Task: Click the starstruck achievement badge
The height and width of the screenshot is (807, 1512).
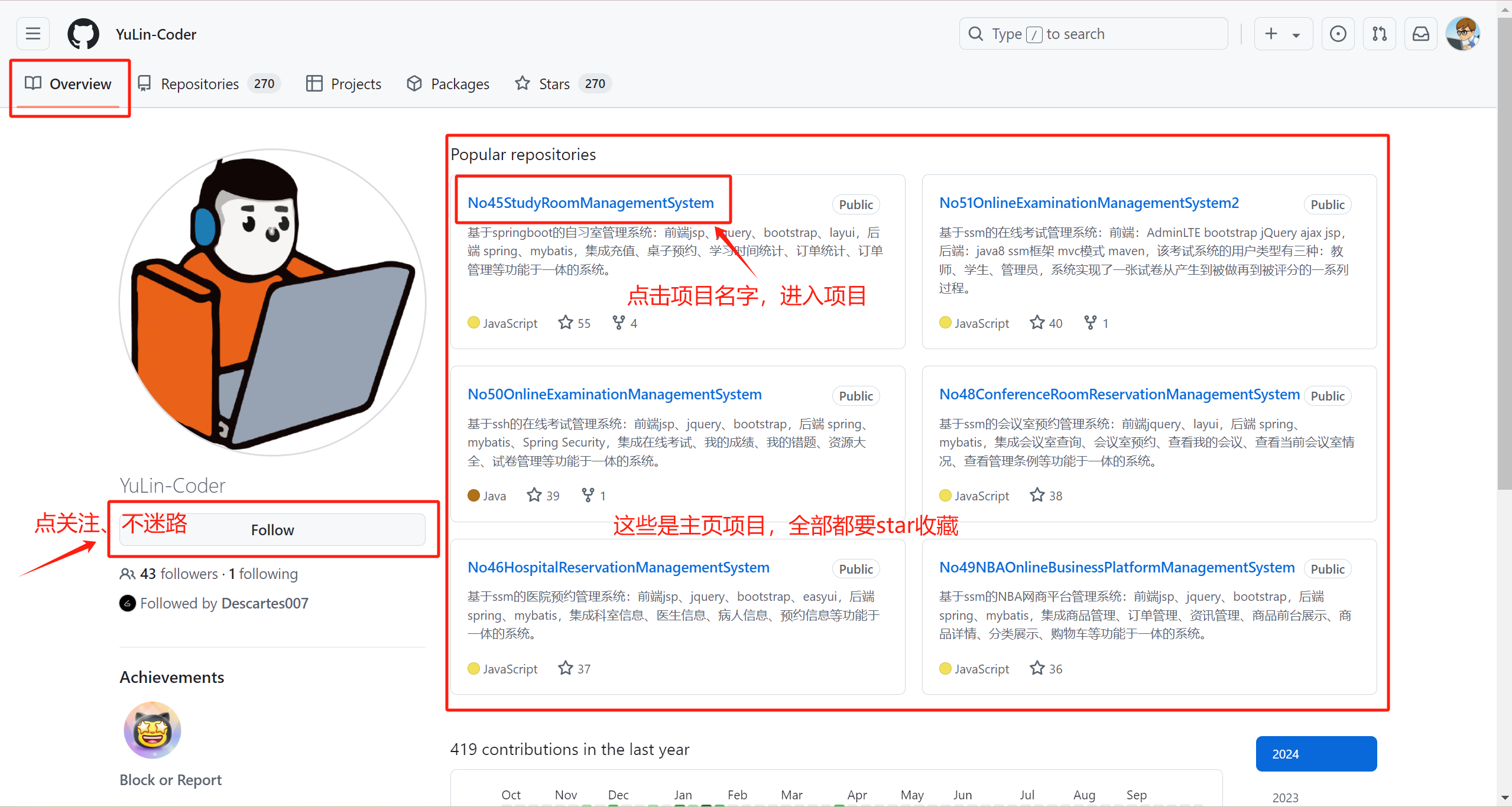Action: [153, 730]
